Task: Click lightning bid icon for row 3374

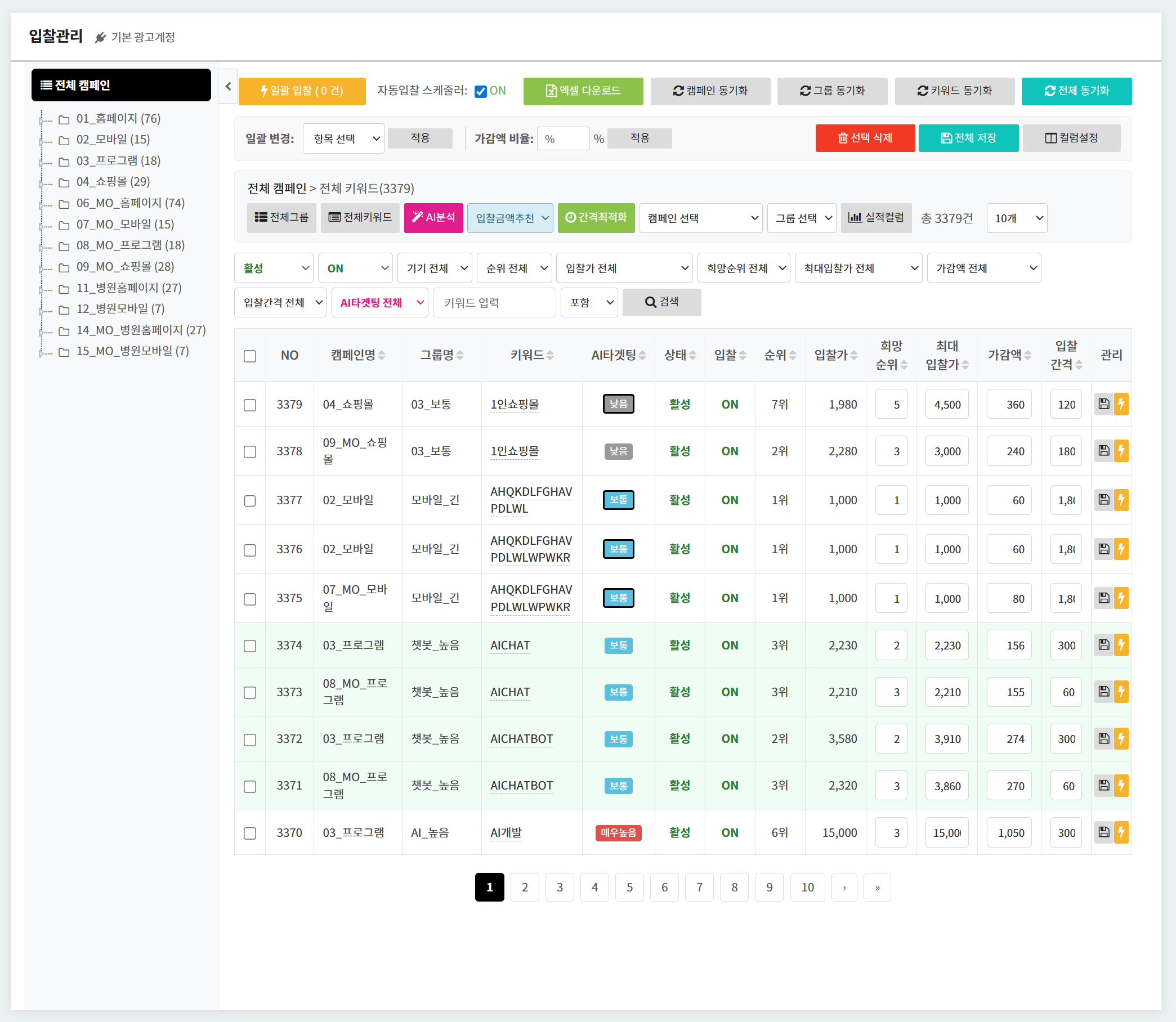Action: click(1121, 645)
